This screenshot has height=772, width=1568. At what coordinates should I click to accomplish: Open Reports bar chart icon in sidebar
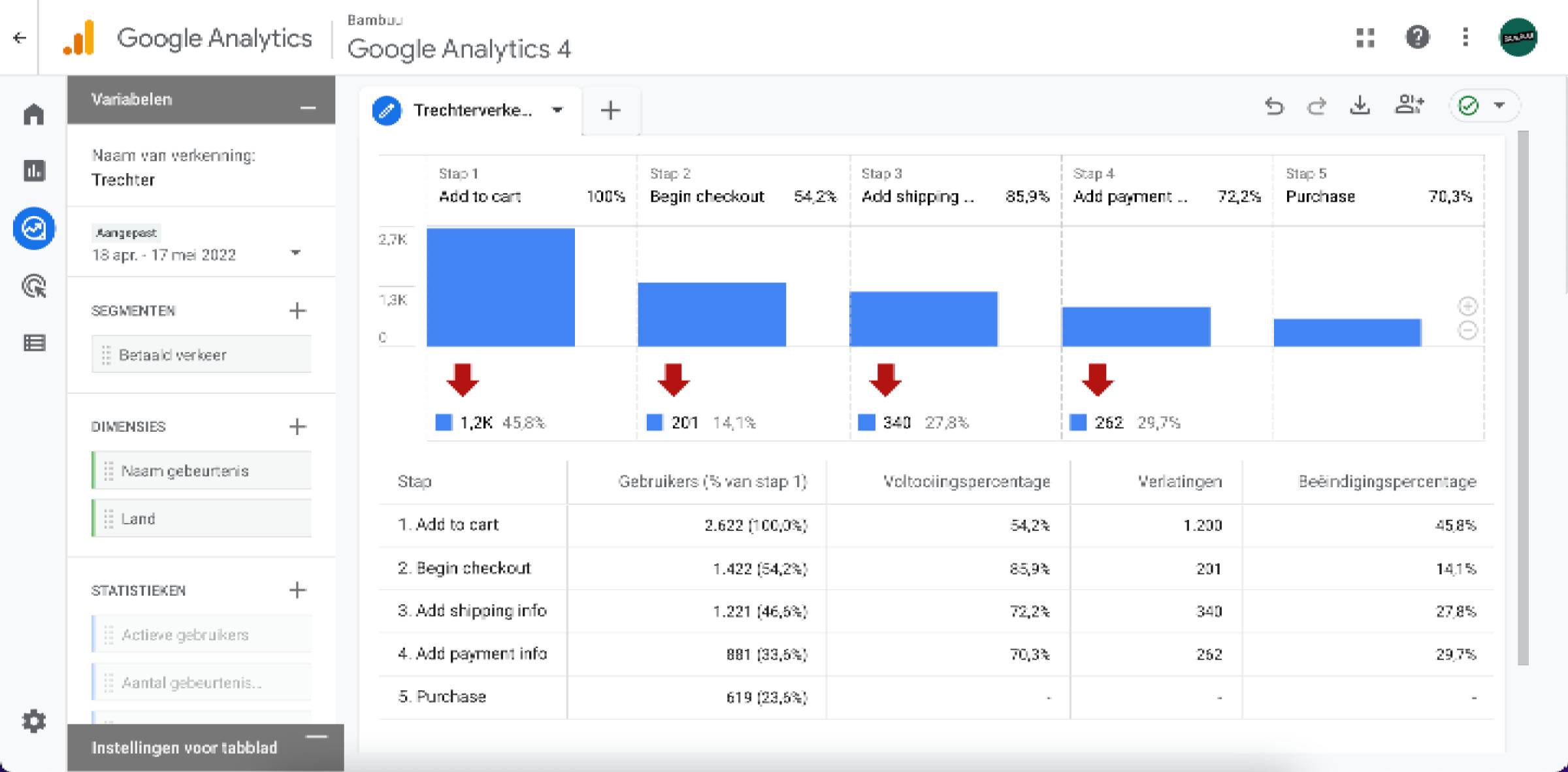pyautogui.click(x=34, y=171)
